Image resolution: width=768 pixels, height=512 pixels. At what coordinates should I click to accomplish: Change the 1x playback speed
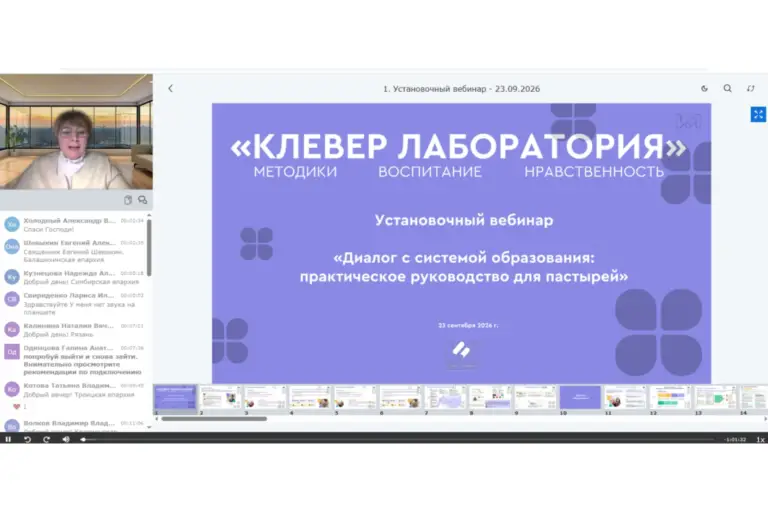point(760,439)
